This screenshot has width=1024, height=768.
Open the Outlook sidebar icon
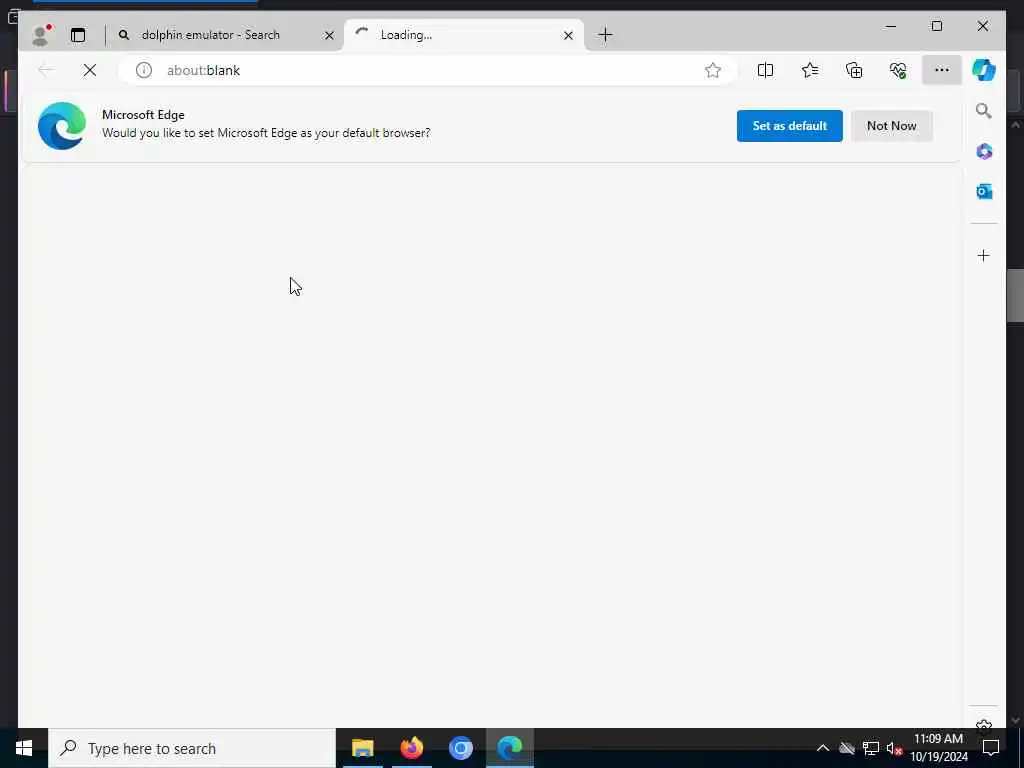[x=984, y=191]
